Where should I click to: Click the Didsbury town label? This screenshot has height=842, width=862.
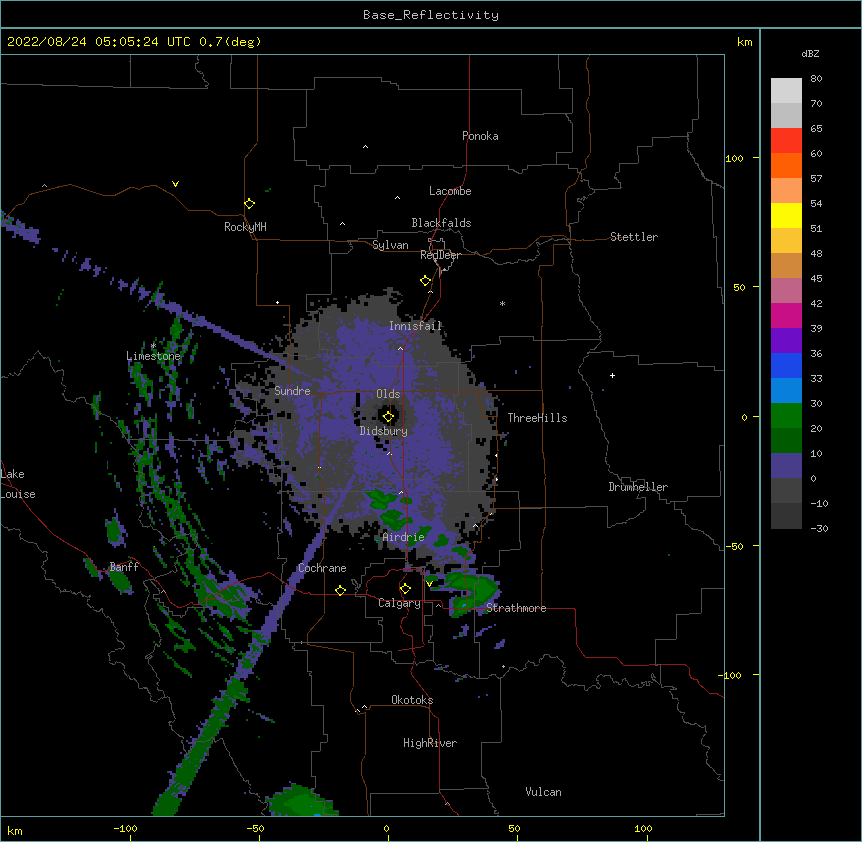pos(384,431)
